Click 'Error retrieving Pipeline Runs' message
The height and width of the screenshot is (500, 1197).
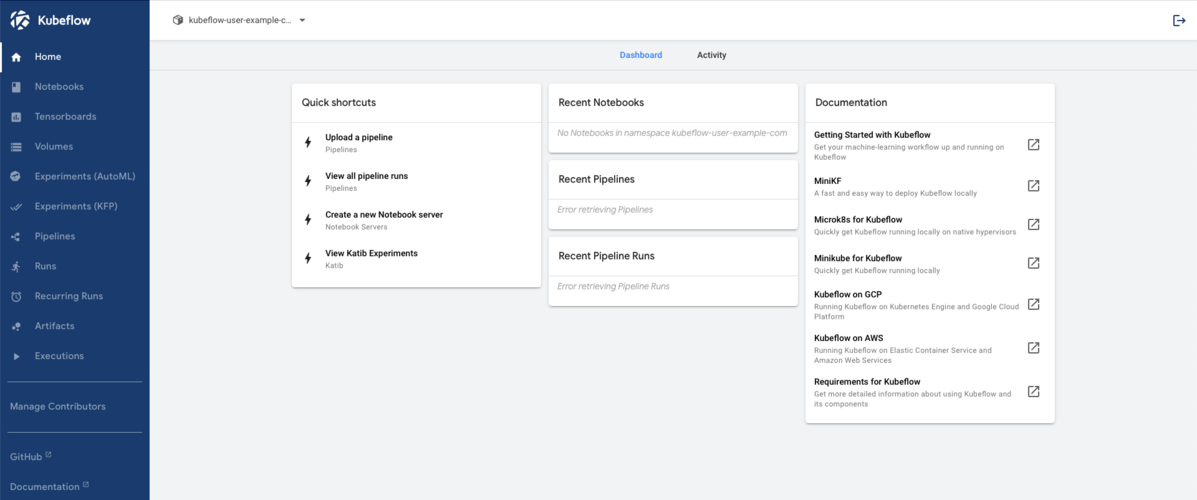click(613, 286)
